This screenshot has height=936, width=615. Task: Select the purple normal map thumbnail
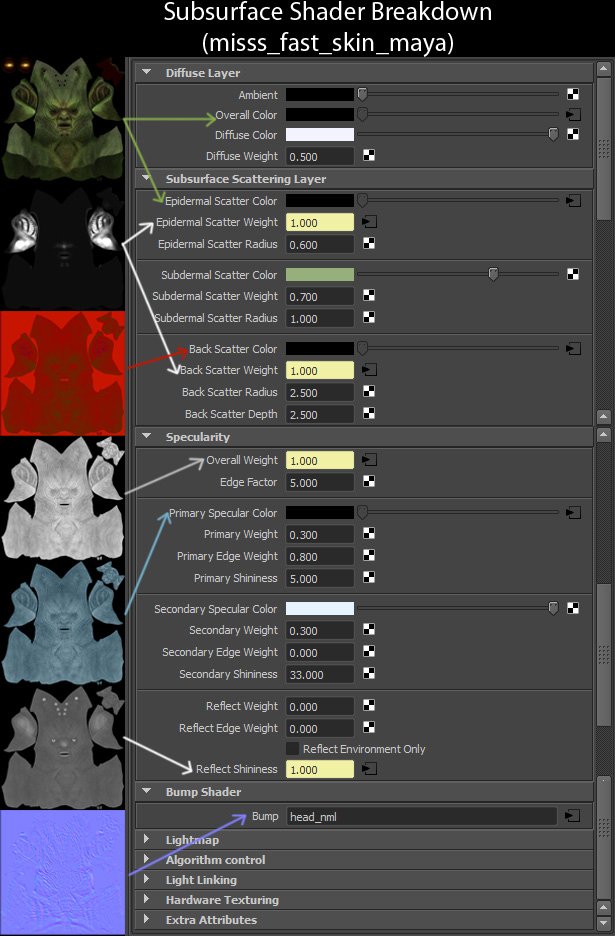(x=62, y=872)
